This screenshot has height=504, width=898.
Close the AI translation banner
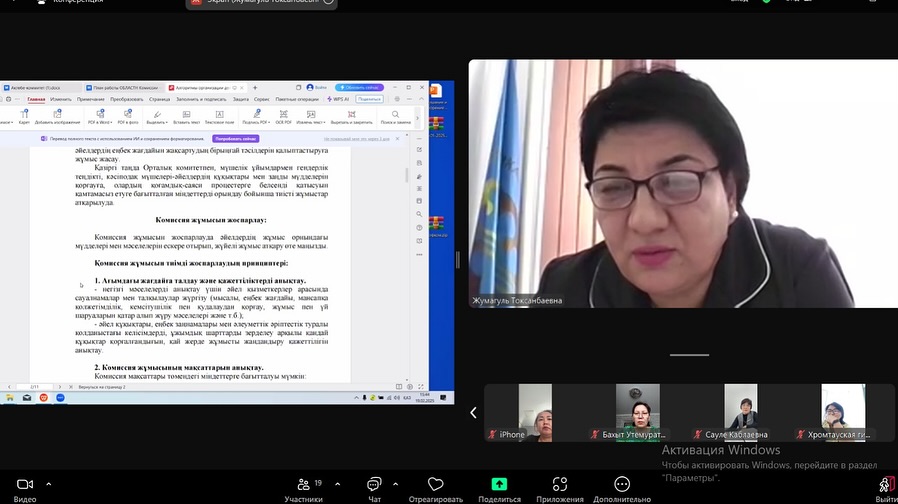coord(397,139)
